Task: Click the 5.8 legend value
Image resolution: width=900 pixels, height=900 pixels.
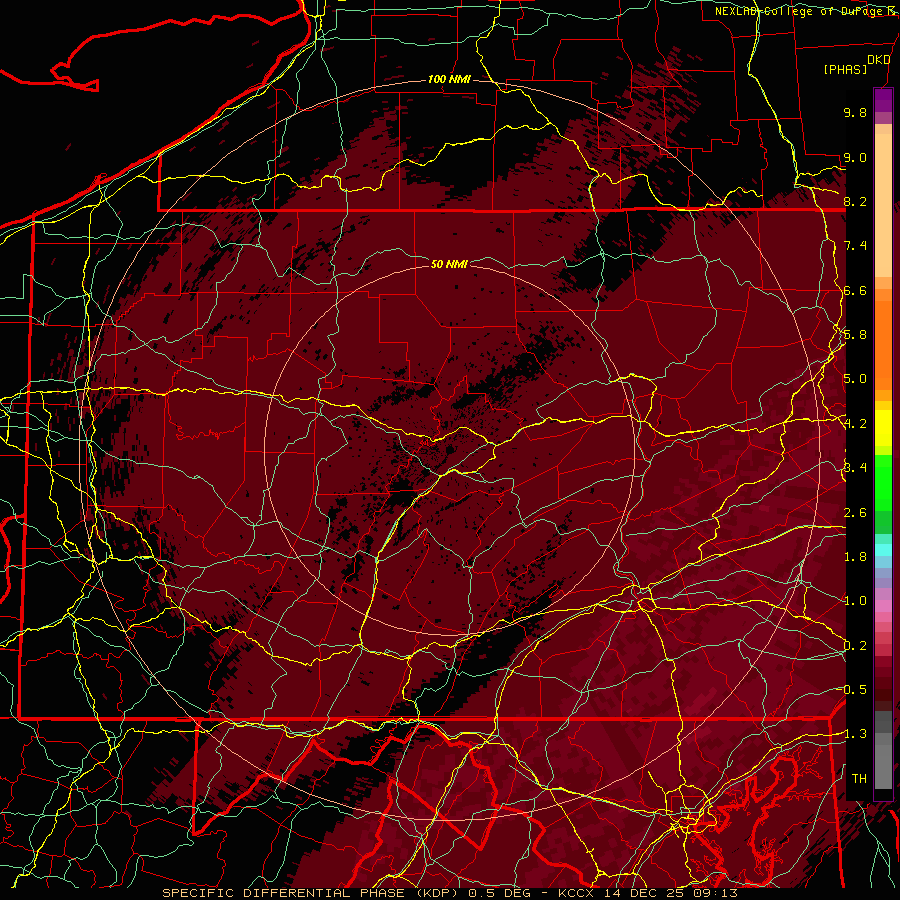Action: click(855, 335)
